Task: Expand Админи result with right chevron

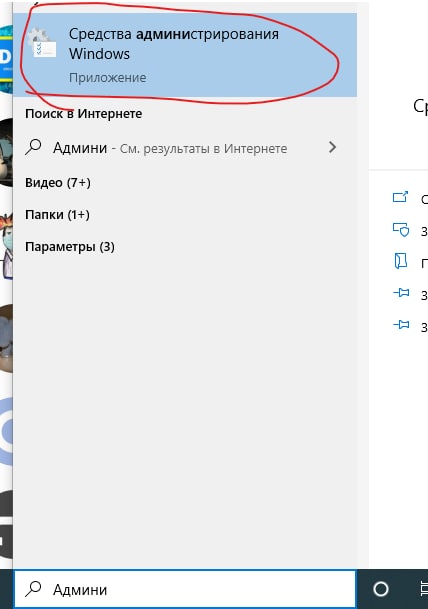Action: click(x=332, y=147)
